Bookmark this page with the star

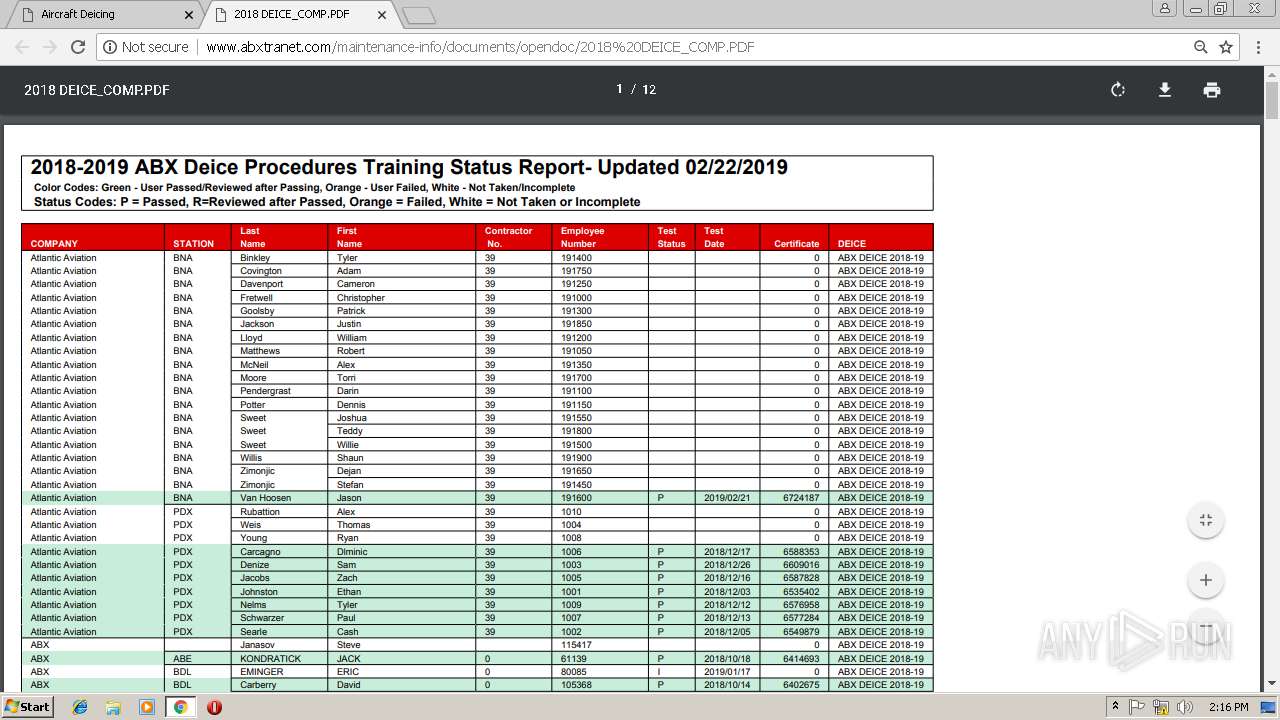click(x=1226, y=47)
